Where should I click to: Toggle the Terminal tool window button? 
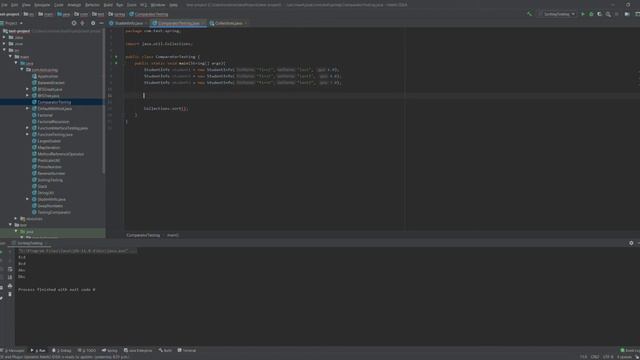click(187, 350)
